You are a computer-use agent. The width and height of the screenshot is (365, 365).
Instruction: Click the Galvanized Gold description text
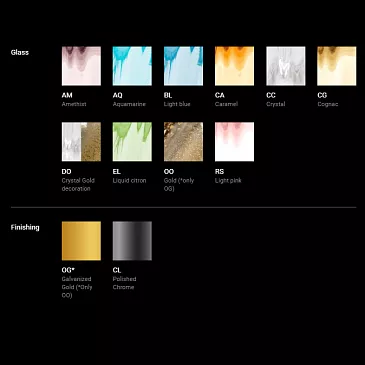(x=77, y=287)
